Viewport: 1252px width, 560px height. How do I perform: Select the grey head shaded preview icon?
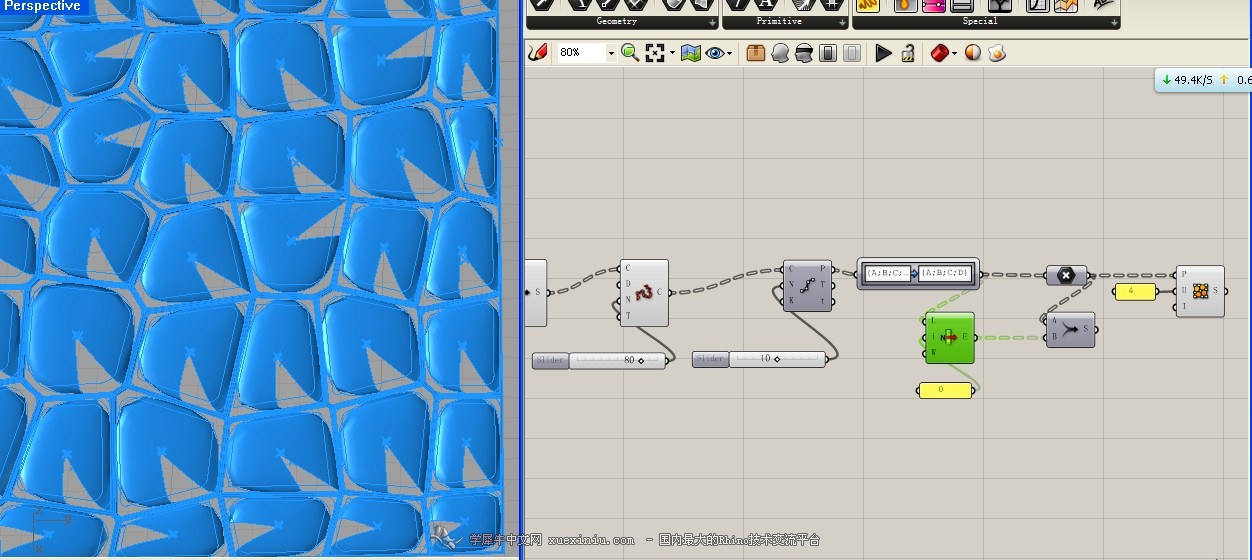point(780,52)
